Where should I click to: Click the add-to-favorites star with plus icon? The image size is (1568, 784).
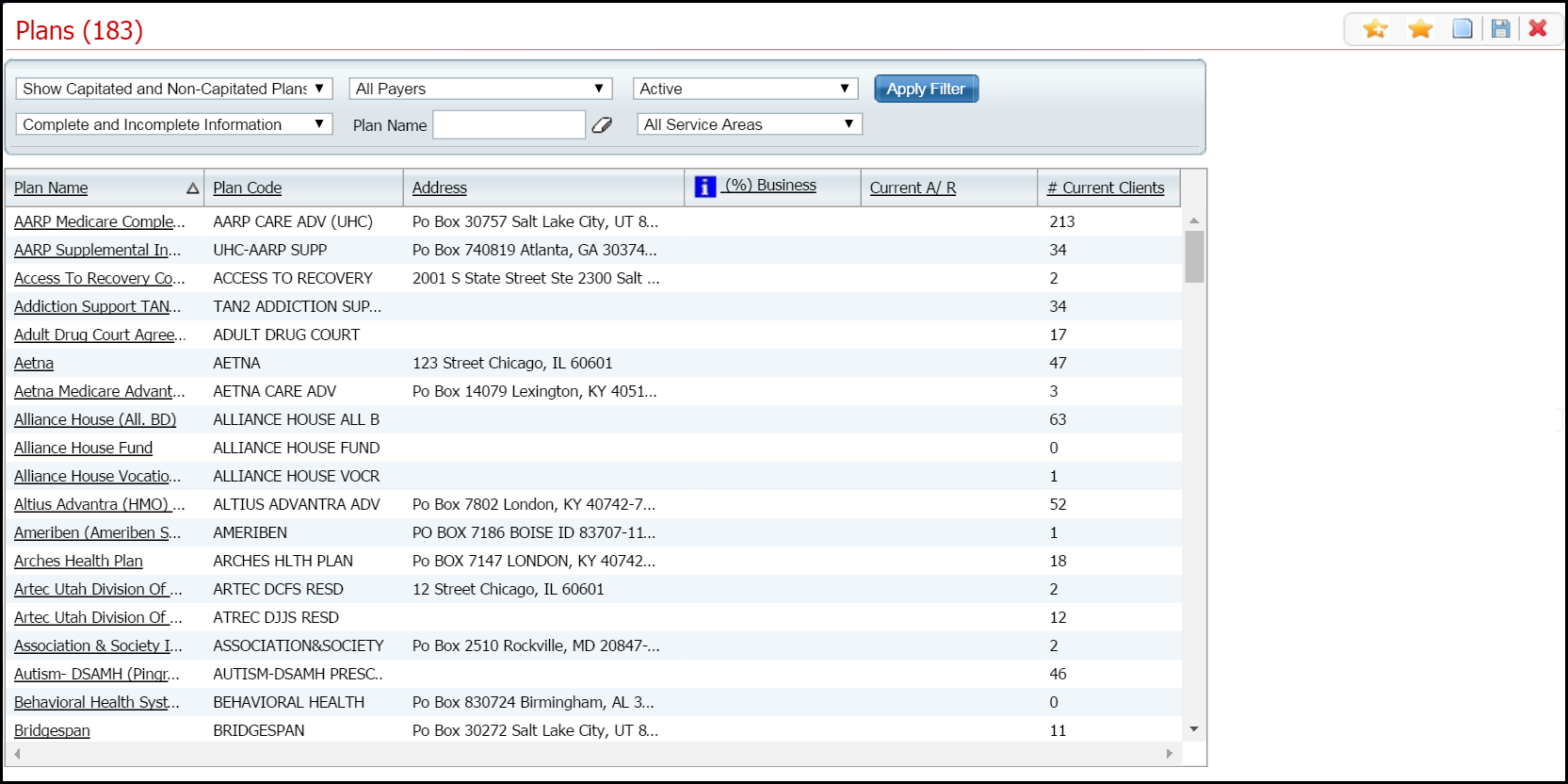click(x=1375, y=29)
